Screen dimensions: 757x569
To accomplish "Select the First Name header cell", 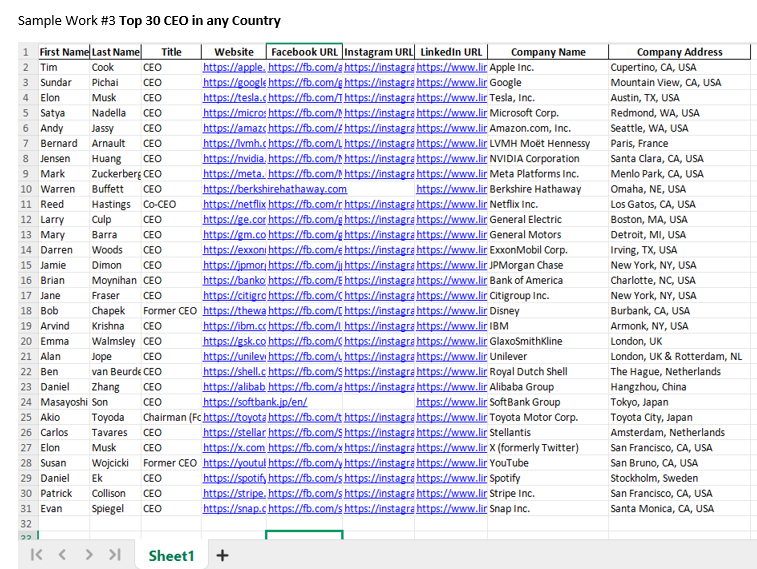I will (x=64, y=52).
